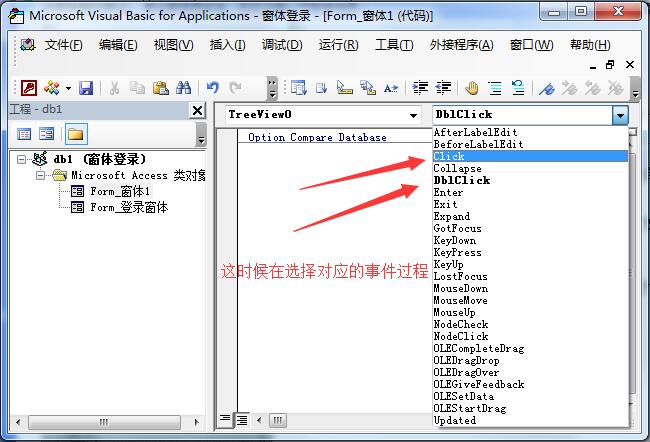This screenshot has width=650, height=442.
Task: Select KeyDown event in list
Action: pos(530,240)
